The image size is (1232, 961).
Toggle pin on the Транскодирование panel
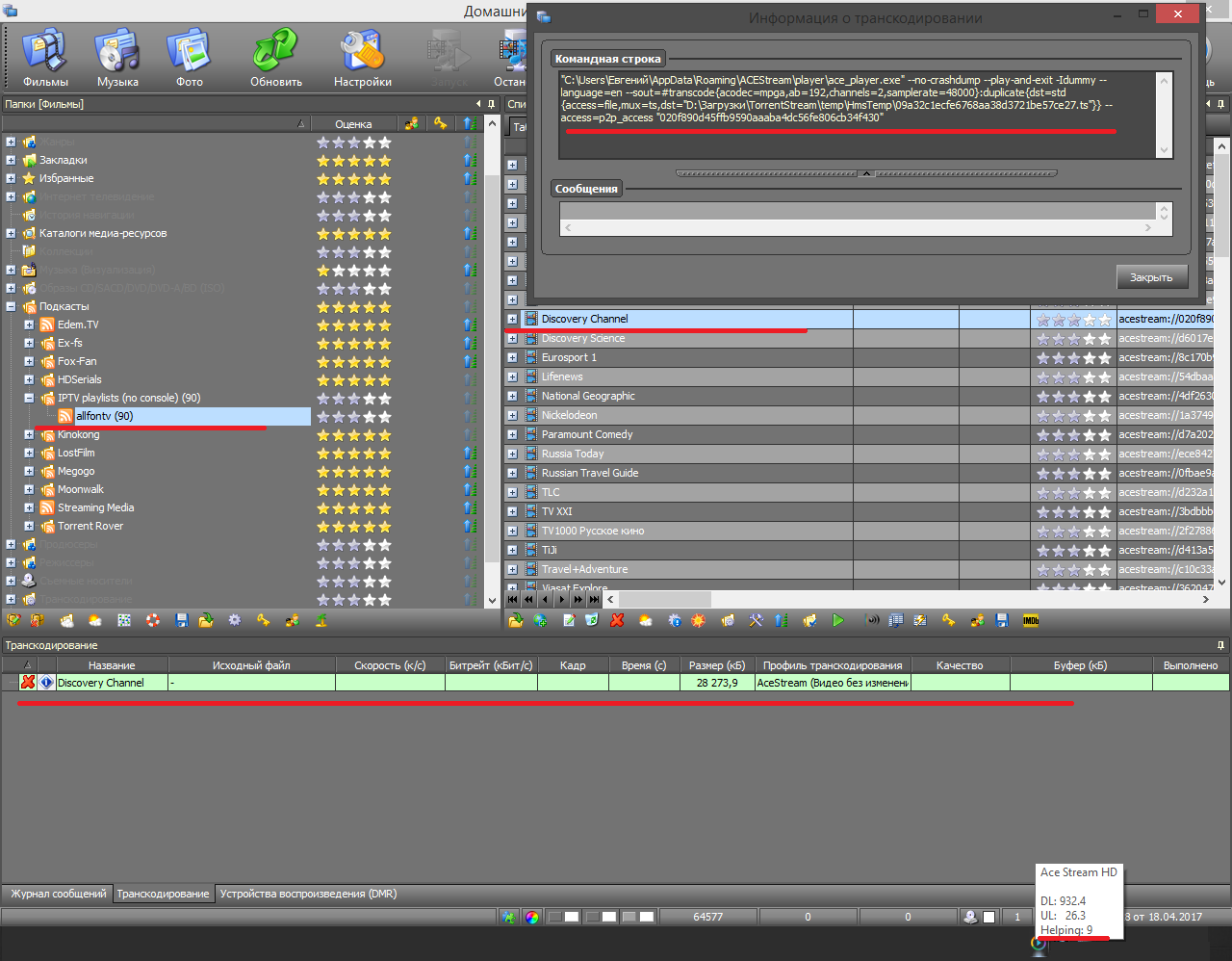pyautogui.click(x=1220, y=645)
